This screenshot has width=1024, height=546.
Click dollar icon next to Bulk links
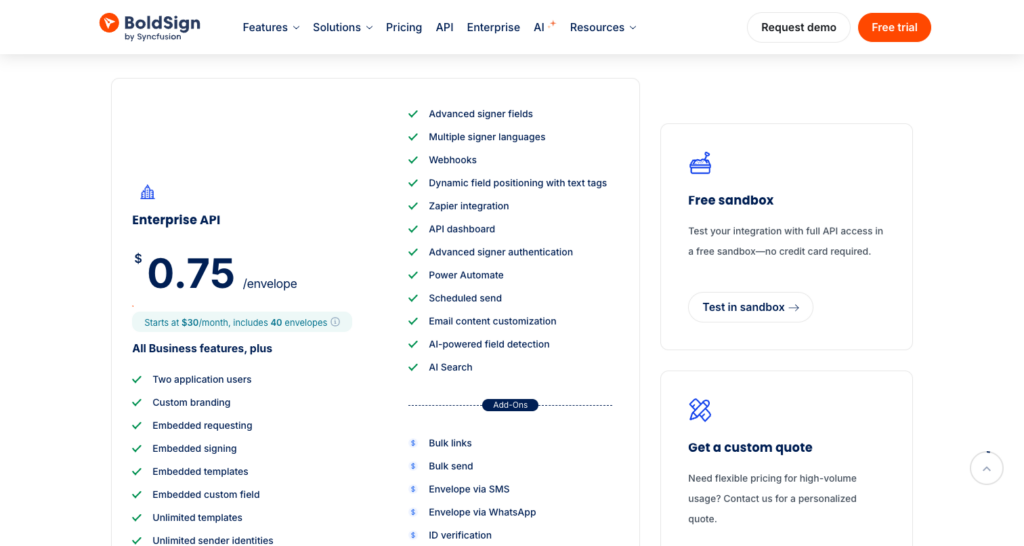[413, 443]
